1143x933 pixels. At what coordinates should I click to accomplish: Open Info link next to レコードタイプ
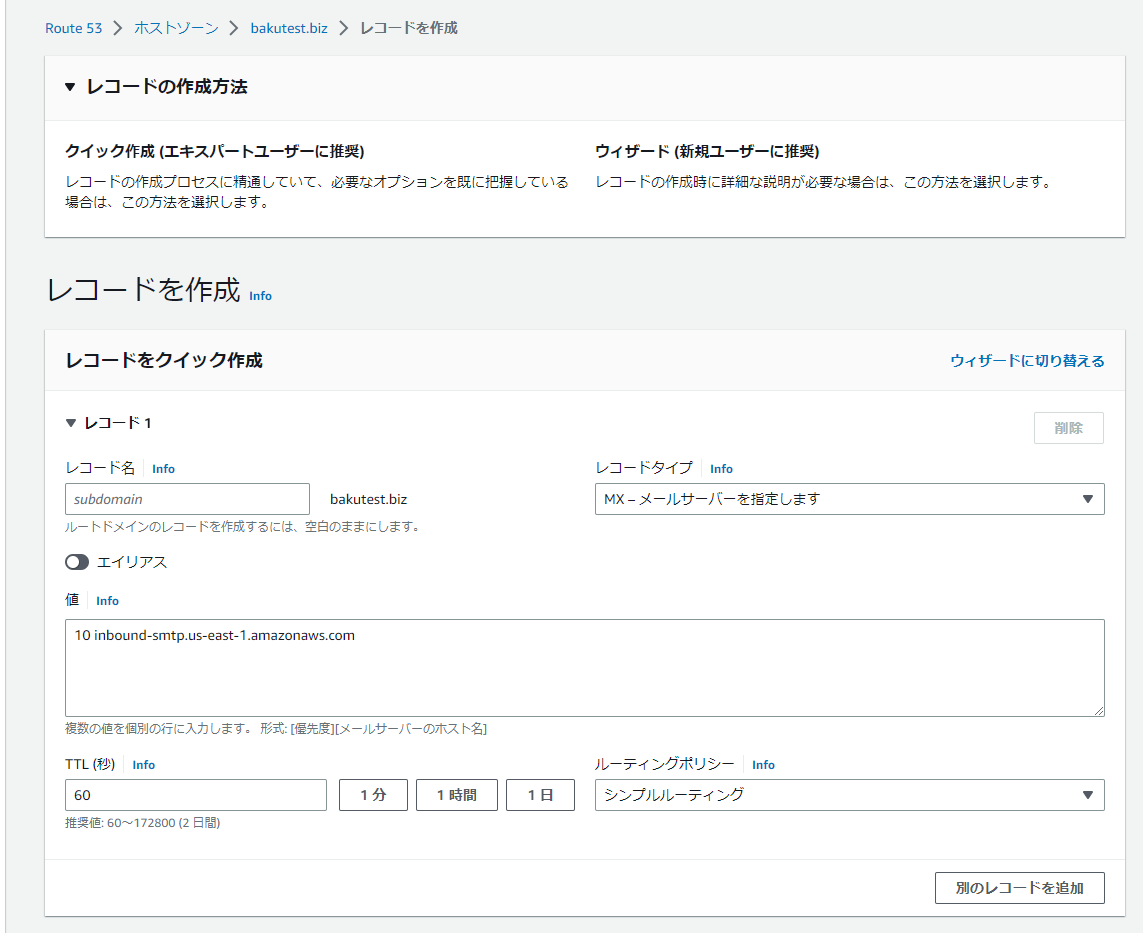point(722,469)
